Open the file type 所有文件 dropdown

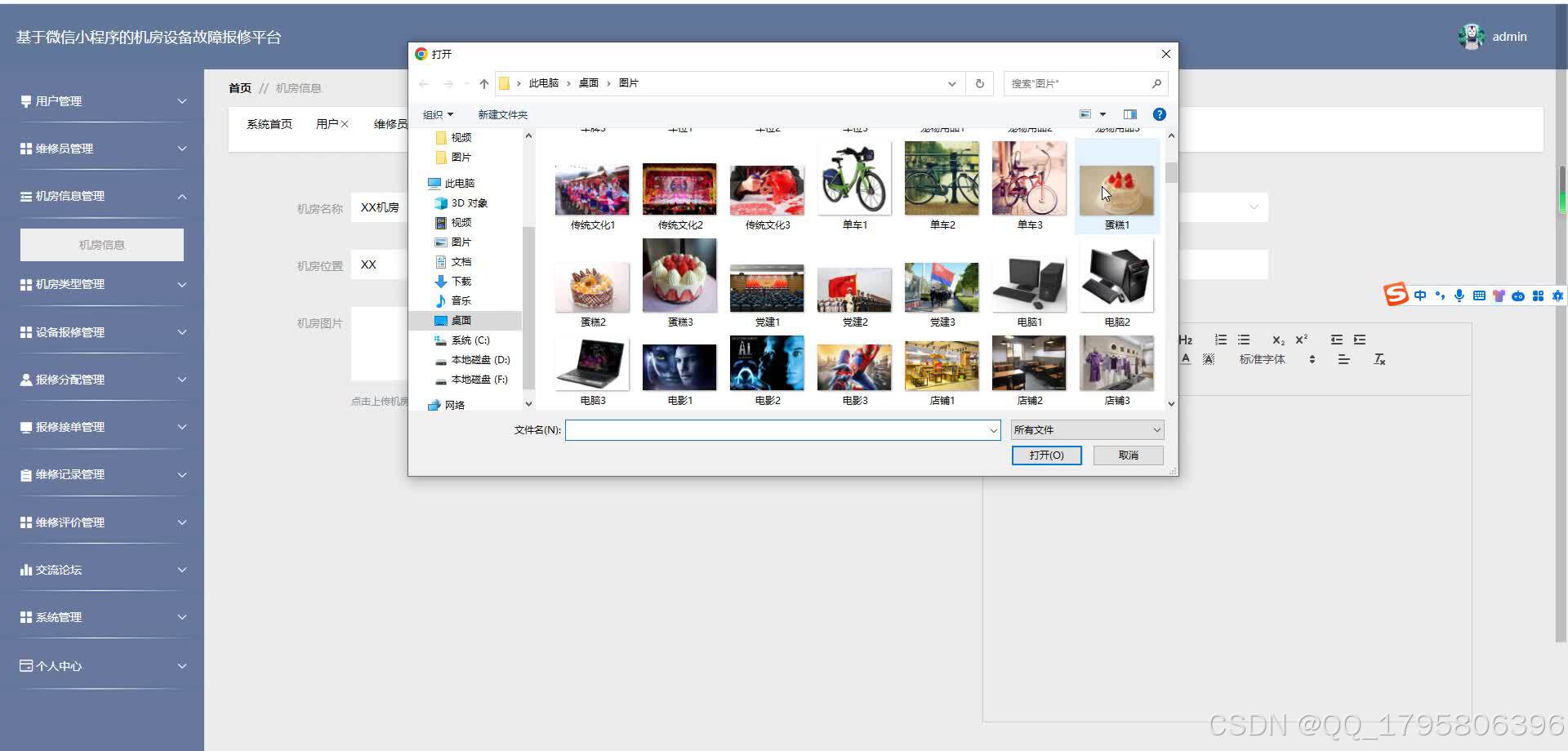pos(1087,429)
